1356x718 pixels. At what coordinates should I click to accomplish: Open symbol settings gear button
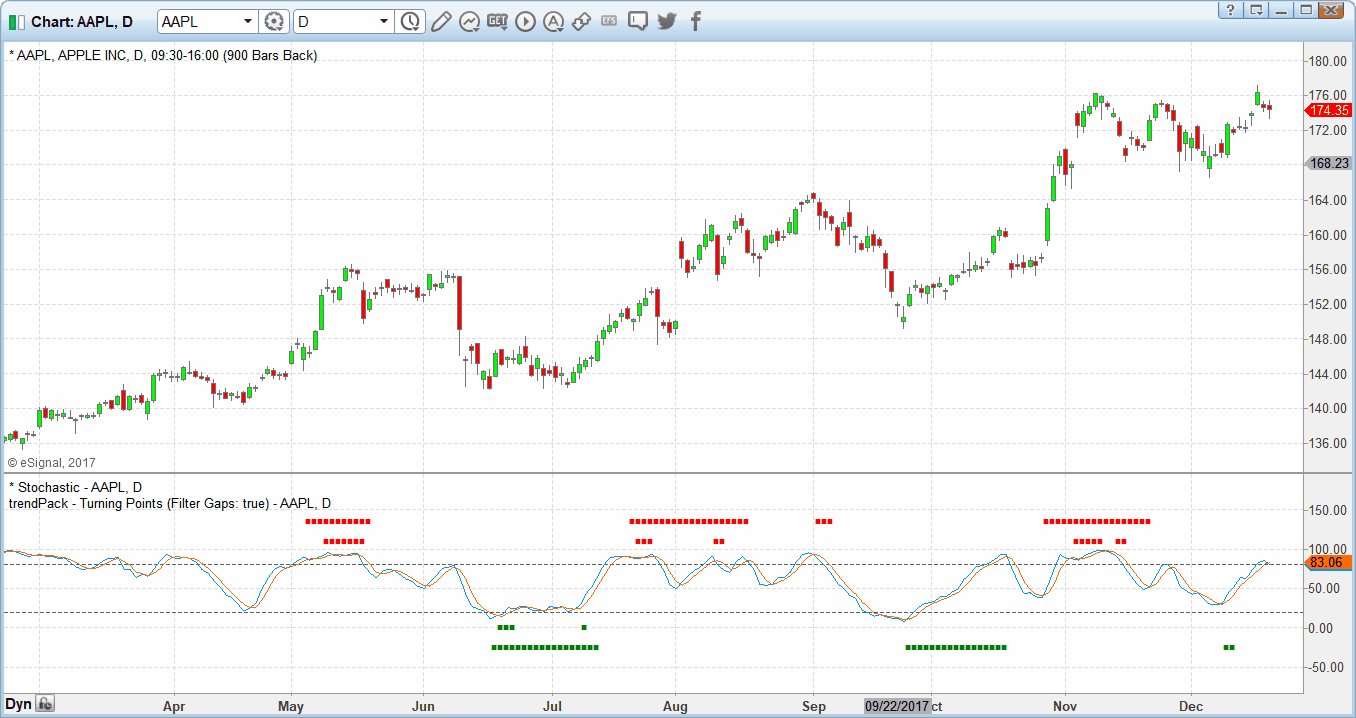click(x=274, y=21)
